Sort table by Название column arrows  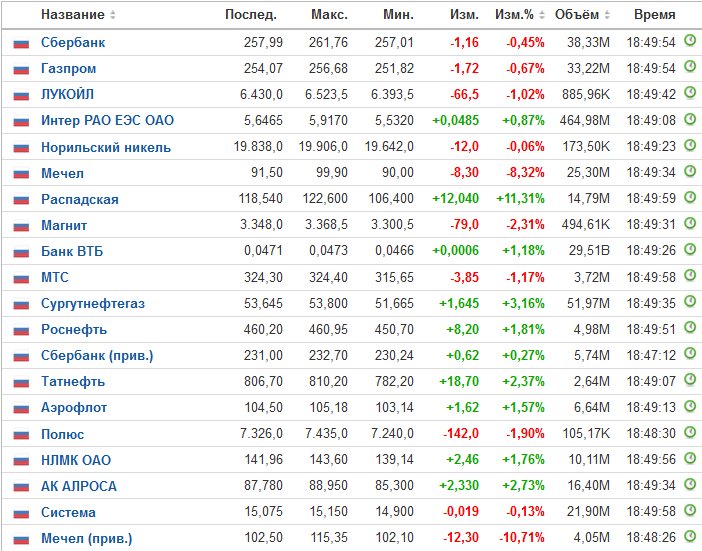pyautogui.click(x=113, y=15)
